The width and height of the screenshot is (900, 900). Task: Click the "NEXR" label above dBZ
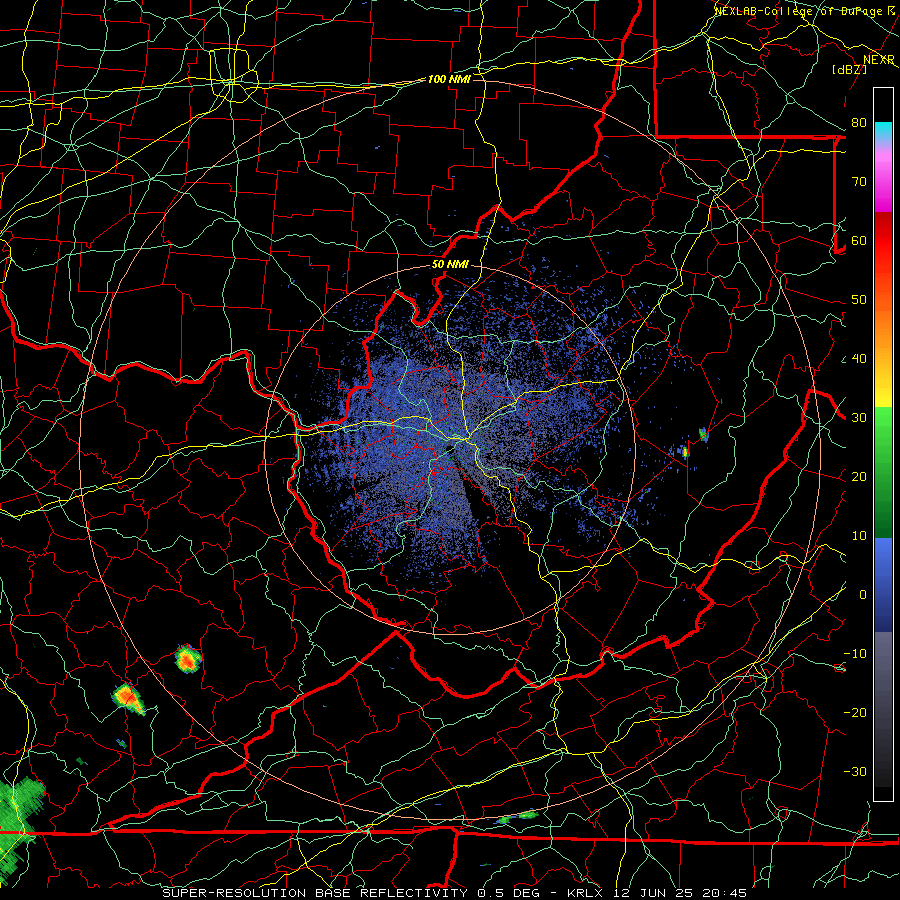879,60
